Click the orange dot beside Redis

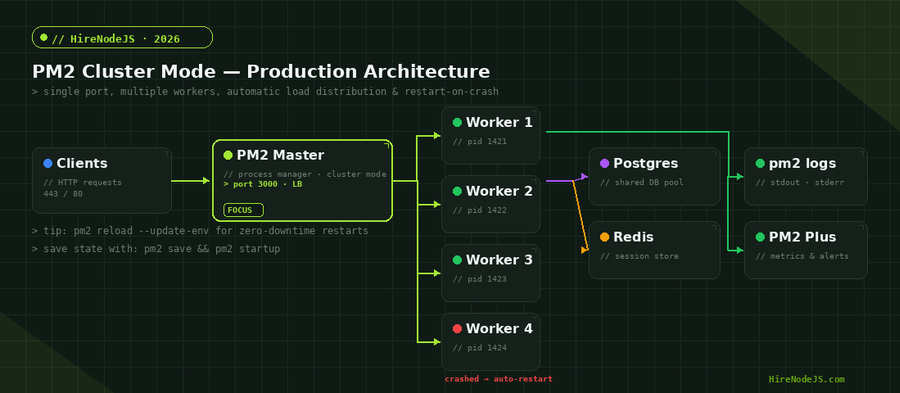604,237
